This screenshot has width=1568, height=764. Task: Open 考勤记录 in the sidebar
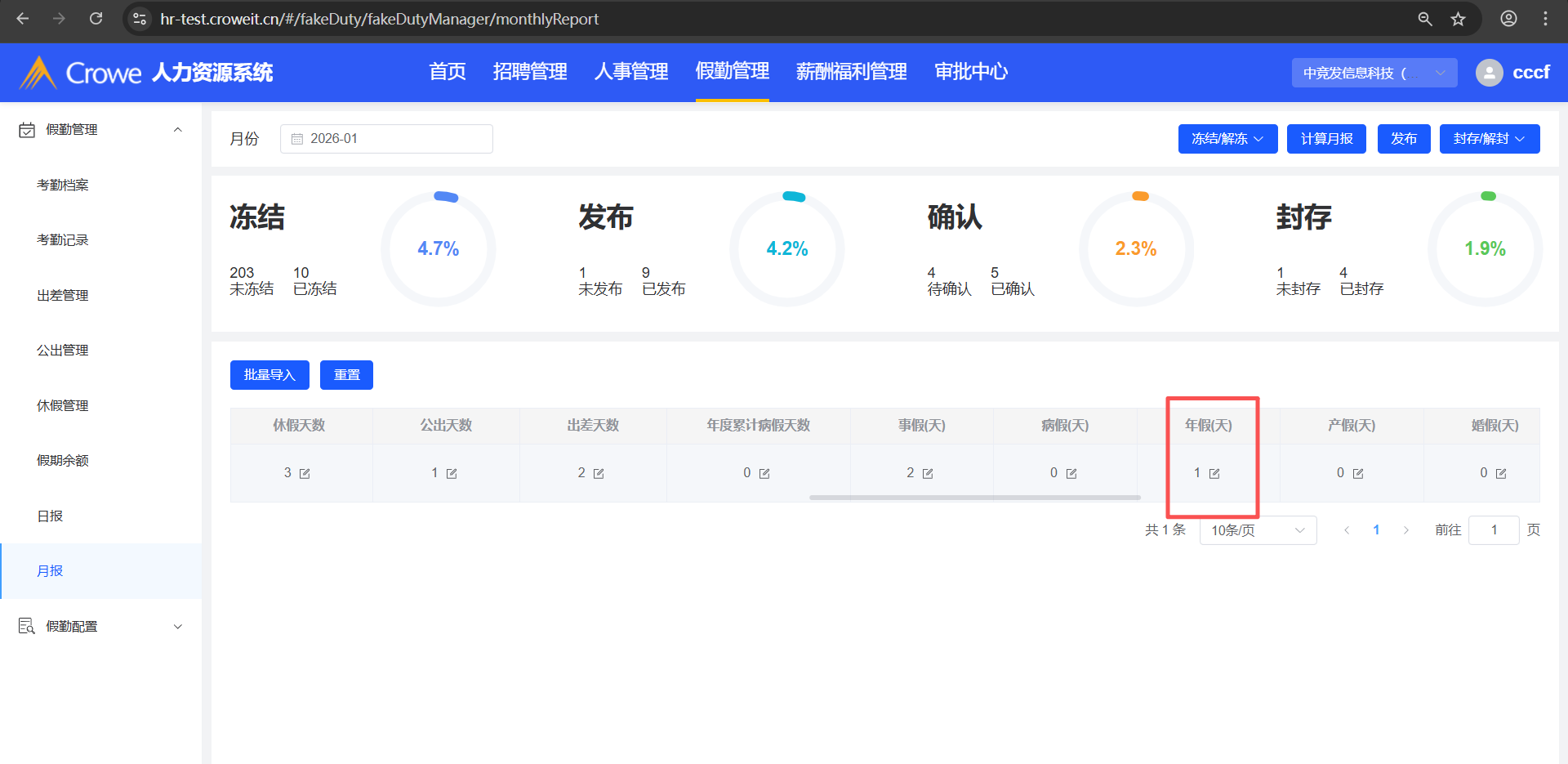[63, 240]
